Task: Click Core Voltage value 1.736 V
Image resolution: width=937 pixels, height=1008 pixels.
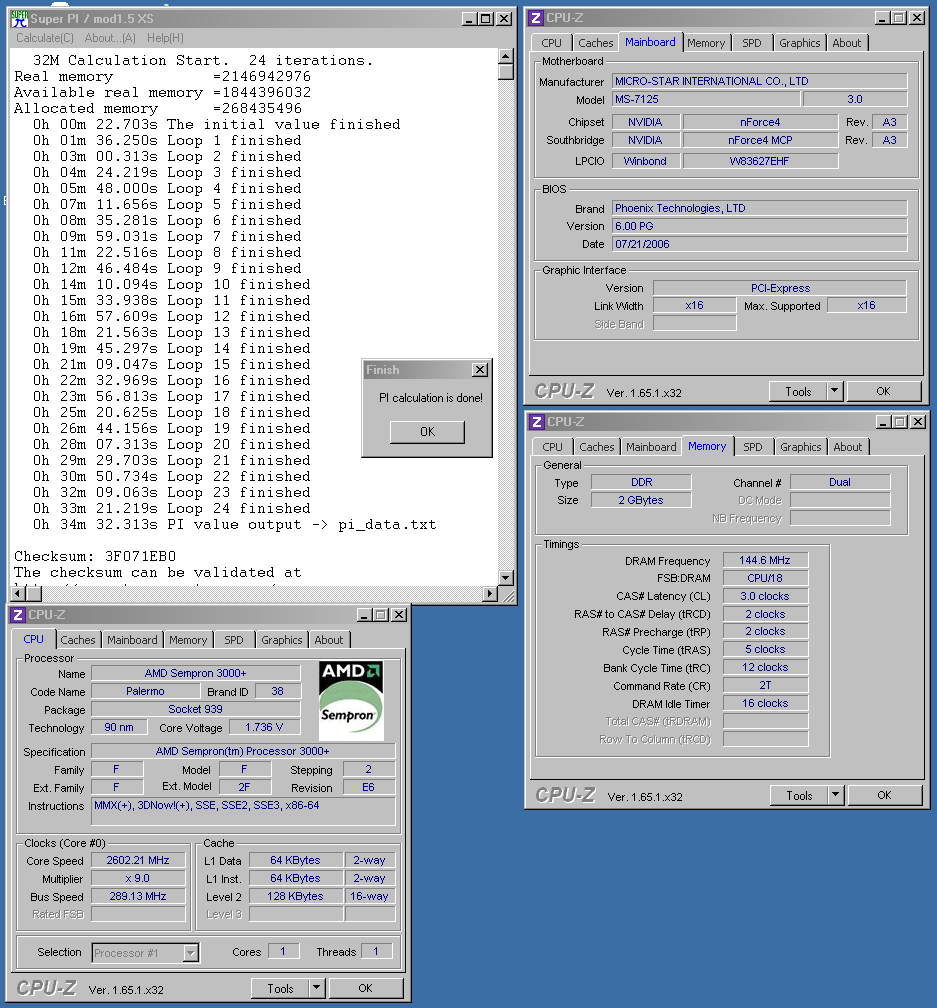Action: click(x=264, y=727)
